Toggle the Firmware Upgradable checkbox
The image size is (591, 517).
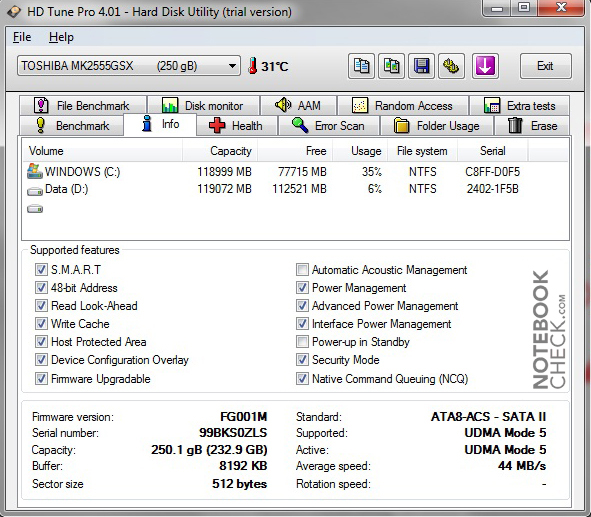pyautogui.click(x=41, y=379)
